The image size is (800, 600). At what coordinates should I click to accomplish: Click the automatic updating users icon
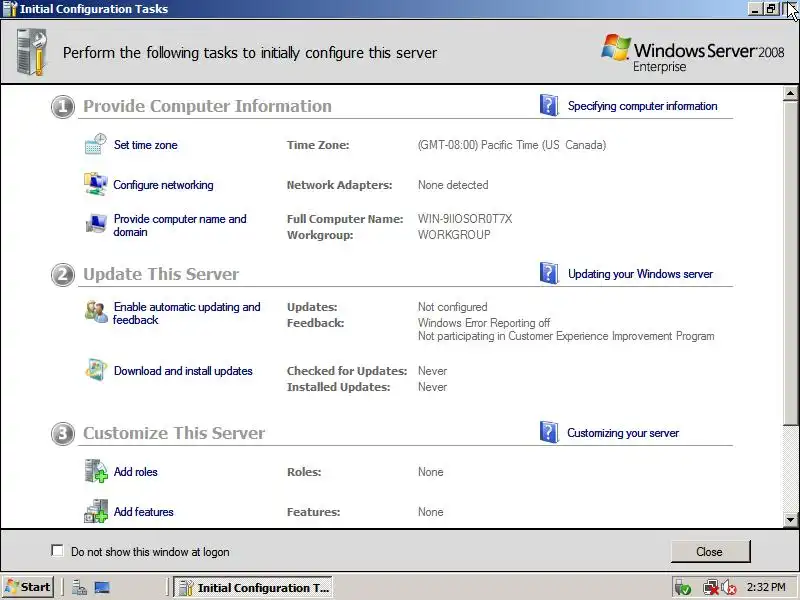coord(96,312)
